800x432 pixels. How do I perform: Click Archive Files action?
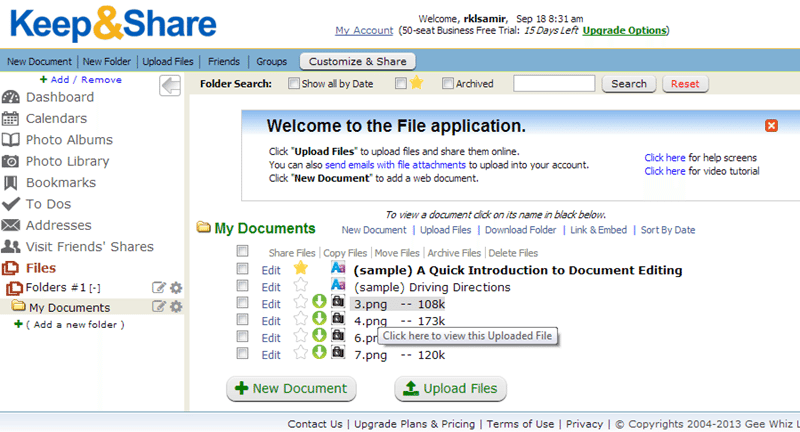pyautogui.click(x=454, y=253)
